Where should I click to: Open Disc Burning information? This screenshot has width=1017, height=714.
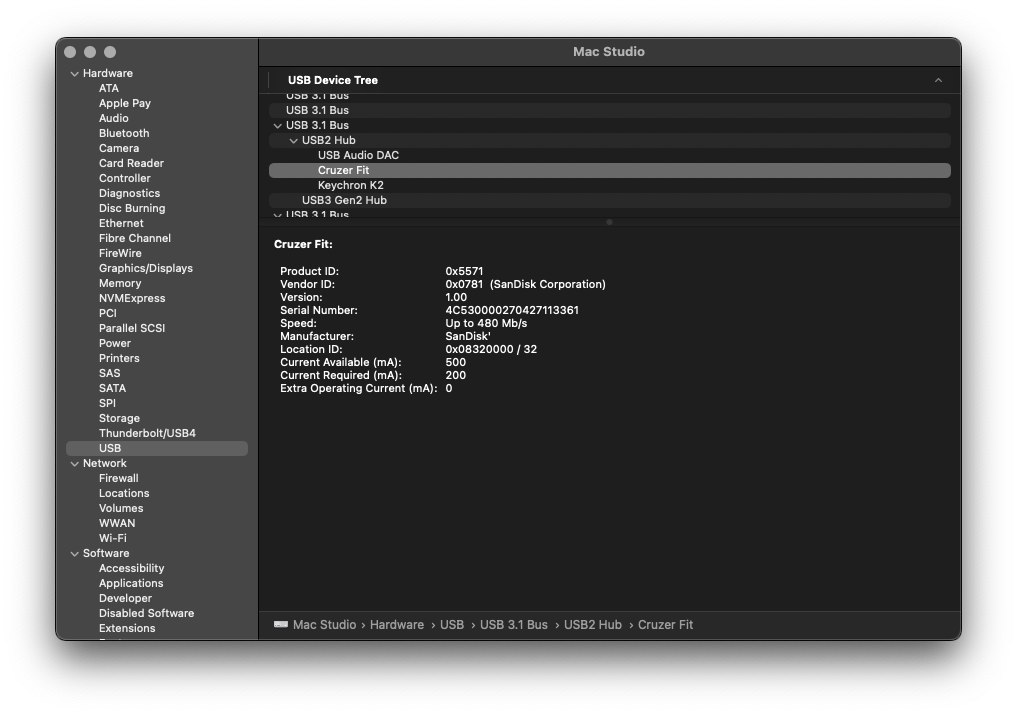coord(132,208)
